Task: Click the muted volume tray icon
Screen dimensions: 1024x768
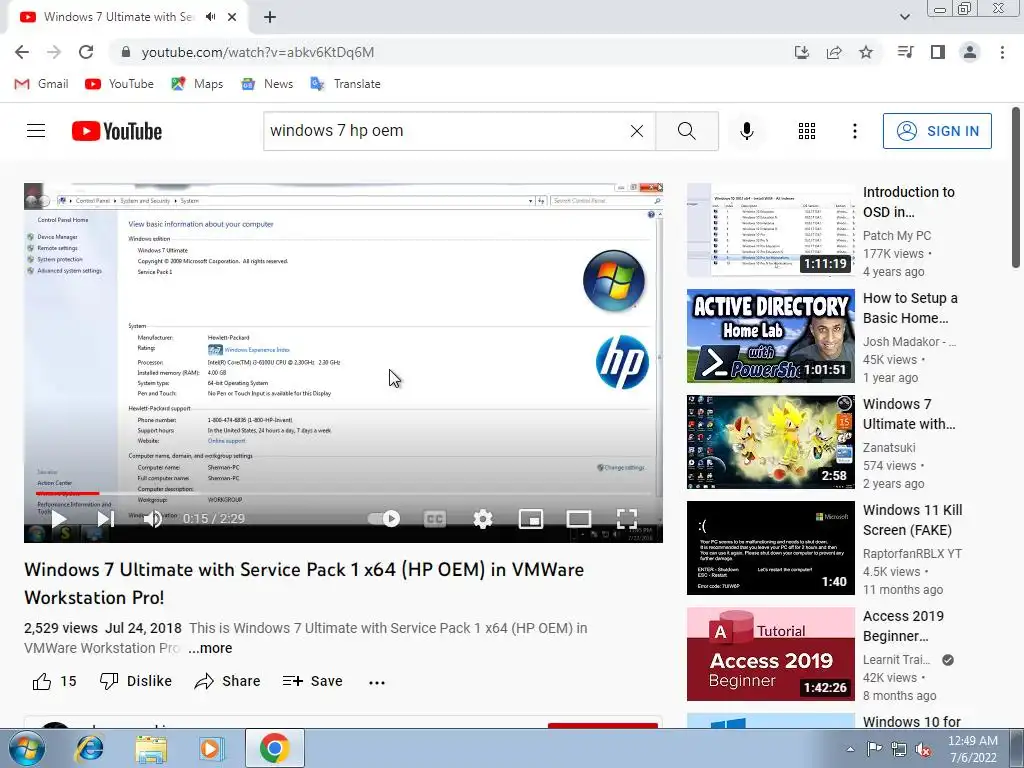Action: 923,749
